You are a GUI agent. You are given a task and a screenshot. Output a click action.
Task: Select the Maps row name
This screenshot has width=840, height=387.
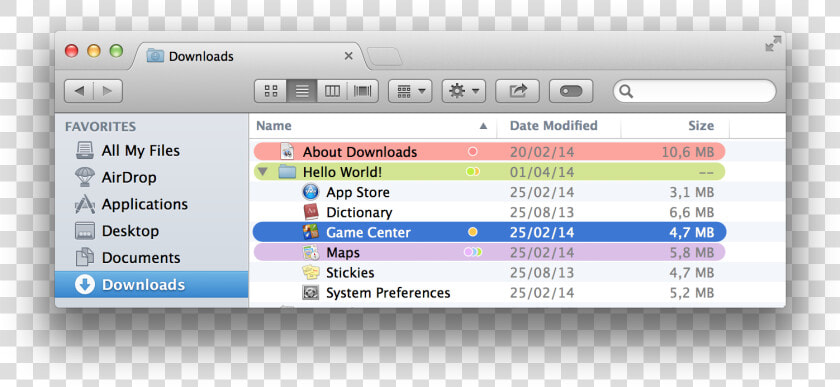343,252
